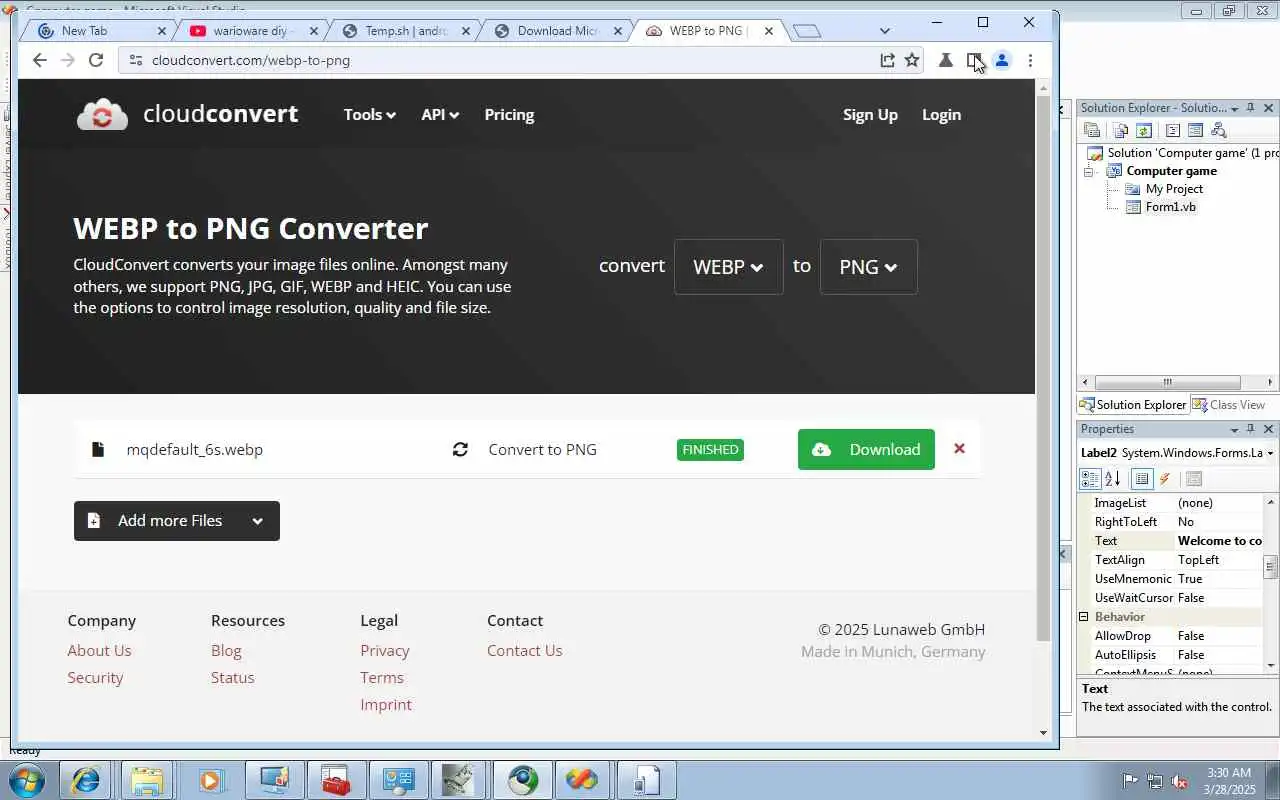Open a new browser tab with plus button
This screenshot has height=800, width=1280.
pos(807,31)
